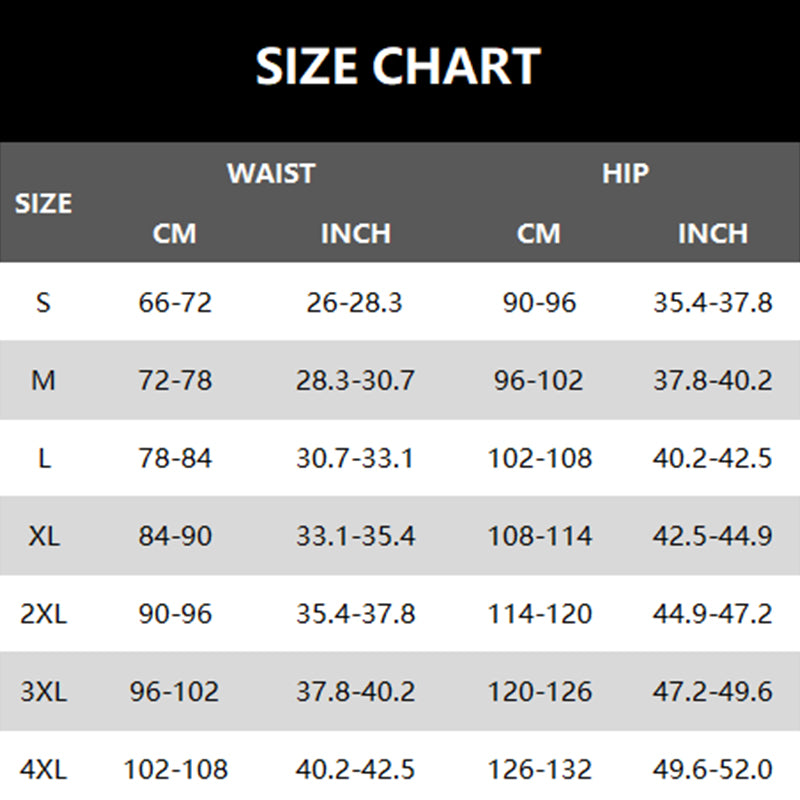Click the XL size row label
The image size is (800, 800).
point(43,536)
